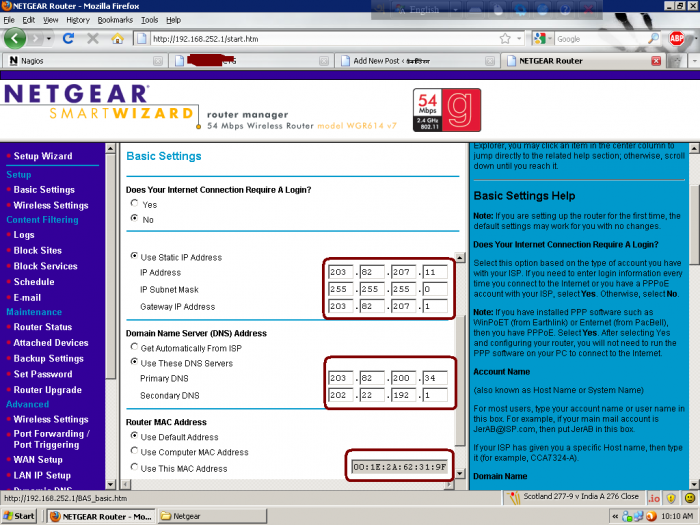The width and height of the screenshot is (700, 525).
Task: Open the Bookmarks menu
Action: [115, 20]
